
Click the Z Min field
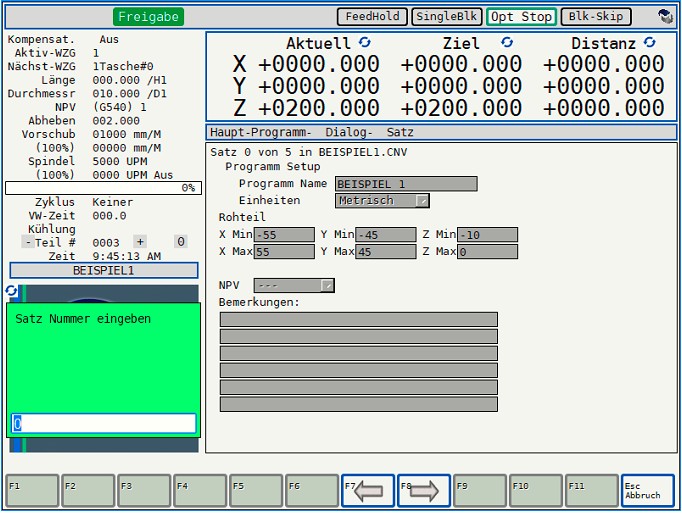click(488, 235)
